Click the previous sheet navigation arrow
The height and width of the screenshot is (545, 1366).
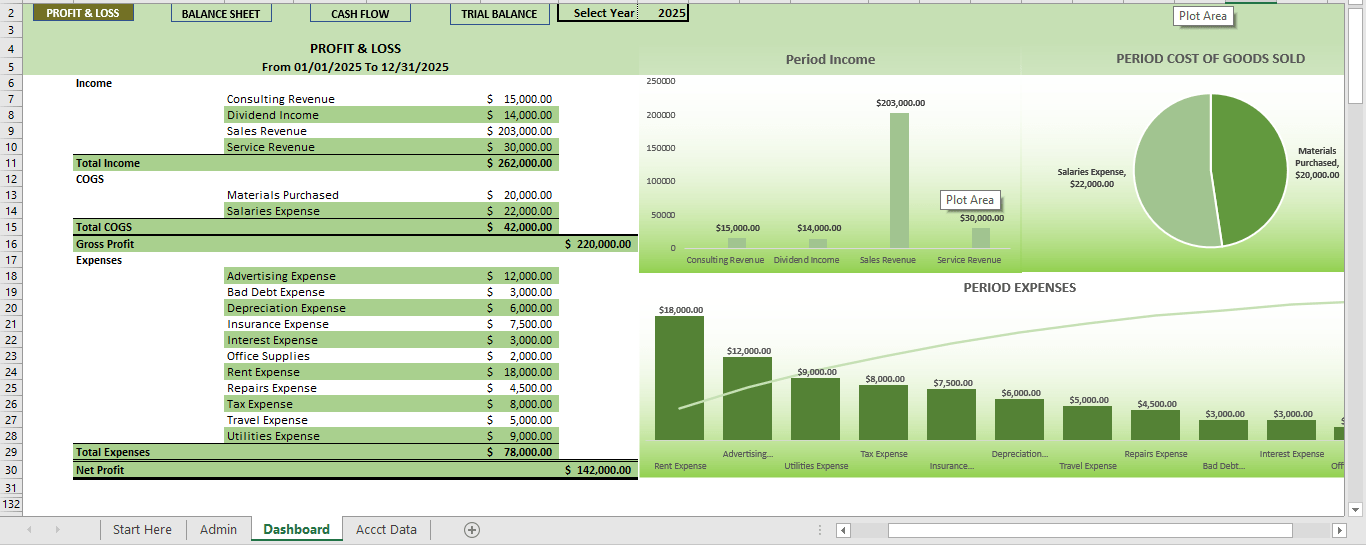pos(29,530)
